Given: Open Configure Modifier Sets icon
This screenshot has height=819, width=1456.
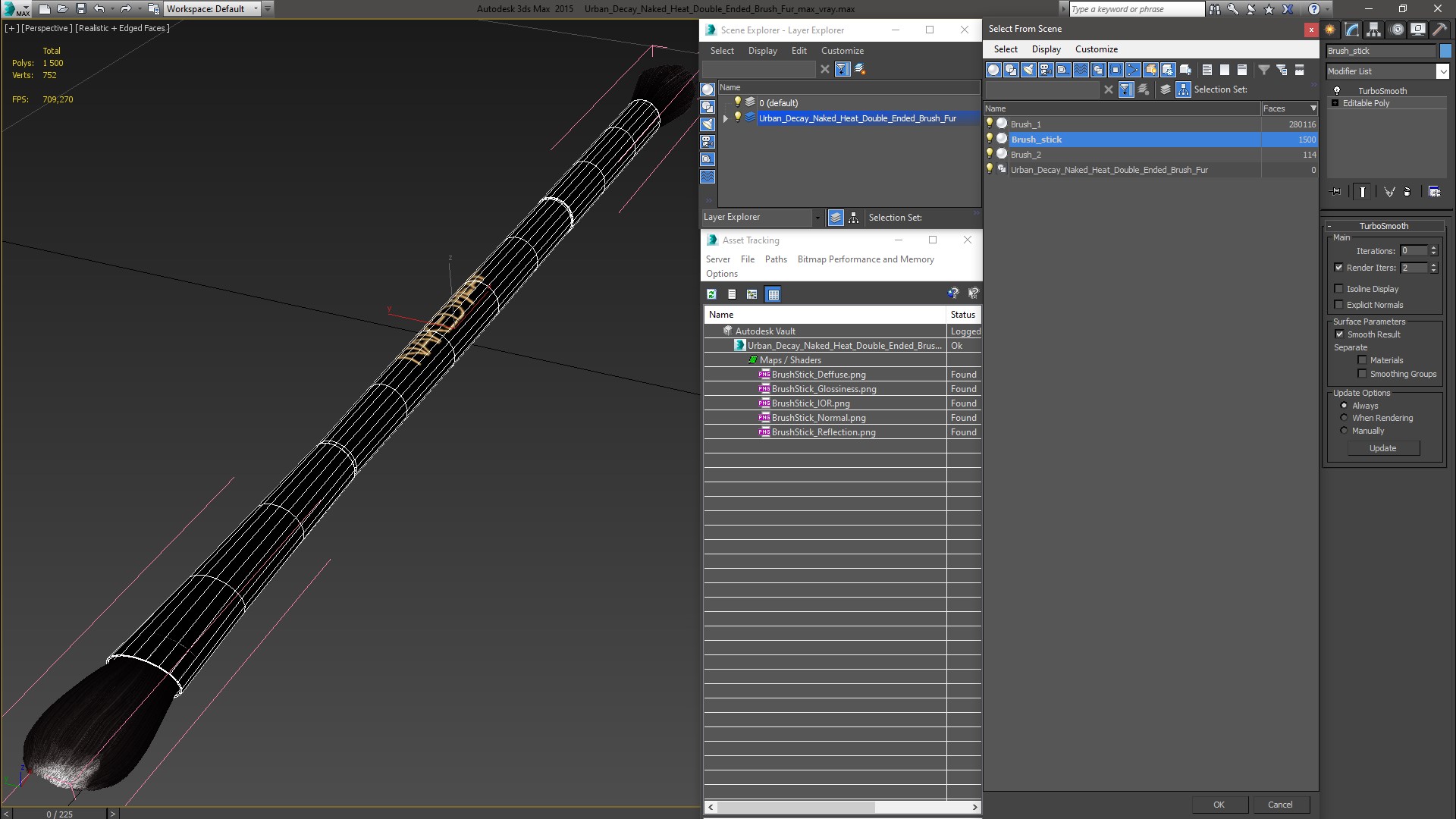Looking at the screenshot, I should 1434,192.
